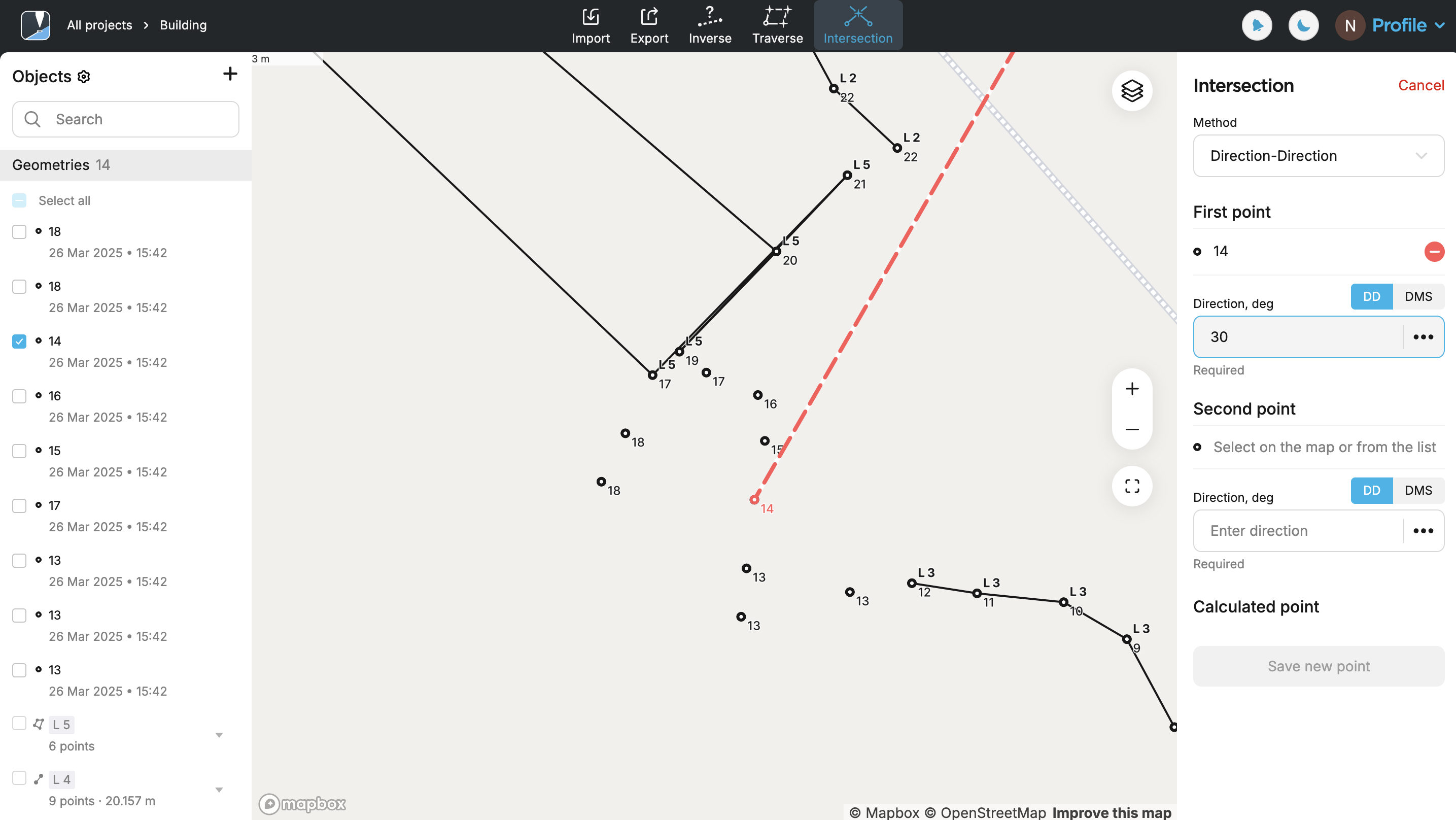Select point 15 row in list
Viewport: 1456px width, 820px height.
(x=125, y=461)
